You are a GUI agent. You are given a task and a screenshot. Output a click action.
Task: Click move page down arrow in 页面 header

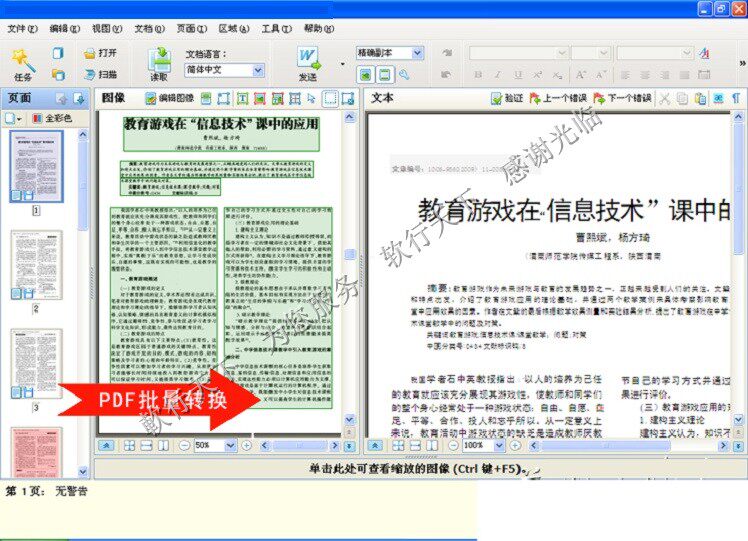click(79, 99)
